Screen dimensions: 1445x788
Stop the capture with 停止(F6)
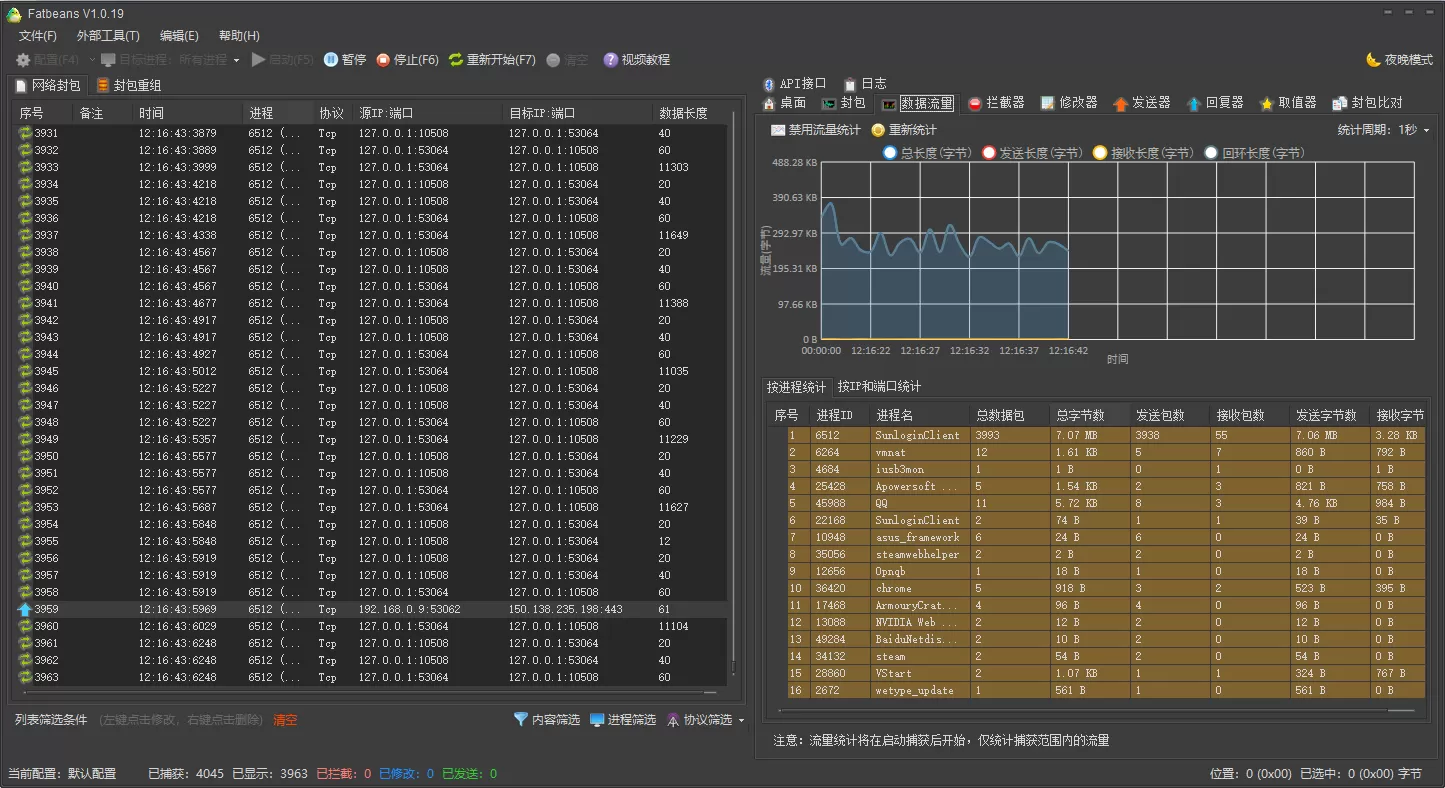point(407,59)
